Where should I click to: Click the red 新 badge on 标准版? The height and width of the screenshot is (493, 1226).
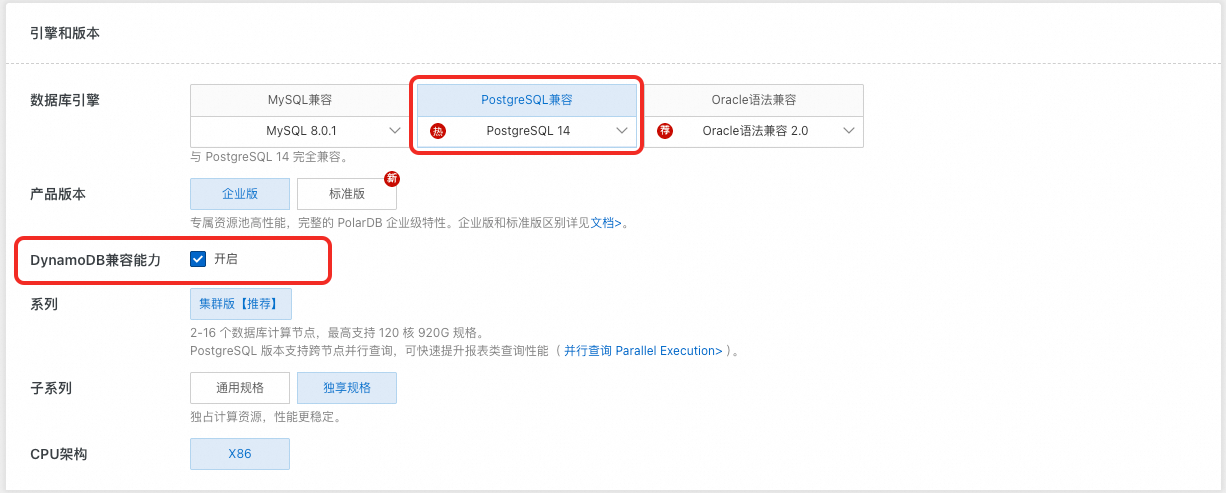[392, 179]
